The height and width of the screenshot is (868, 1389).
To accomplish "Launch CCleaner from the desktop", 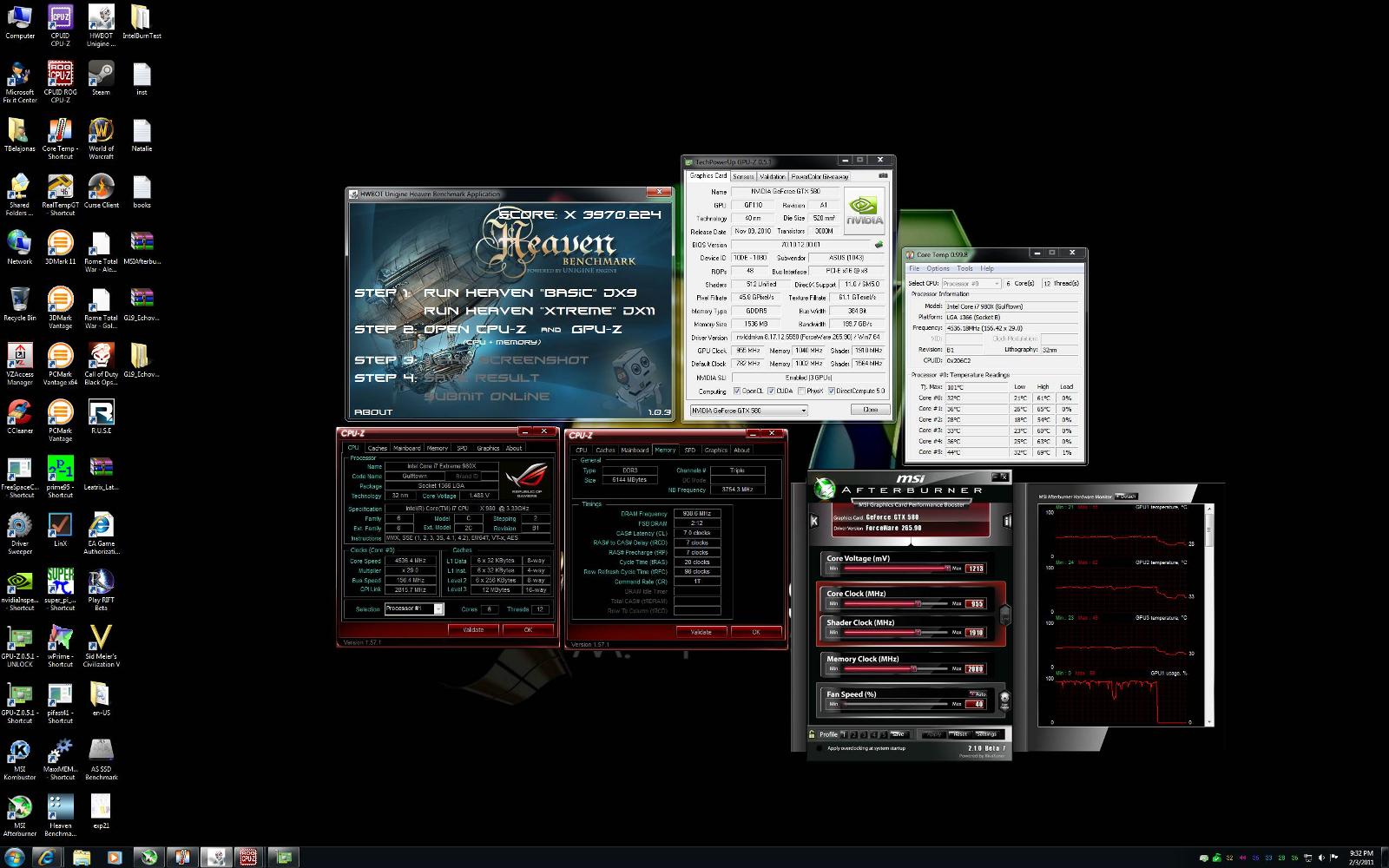I will click(x=20, y=417).
